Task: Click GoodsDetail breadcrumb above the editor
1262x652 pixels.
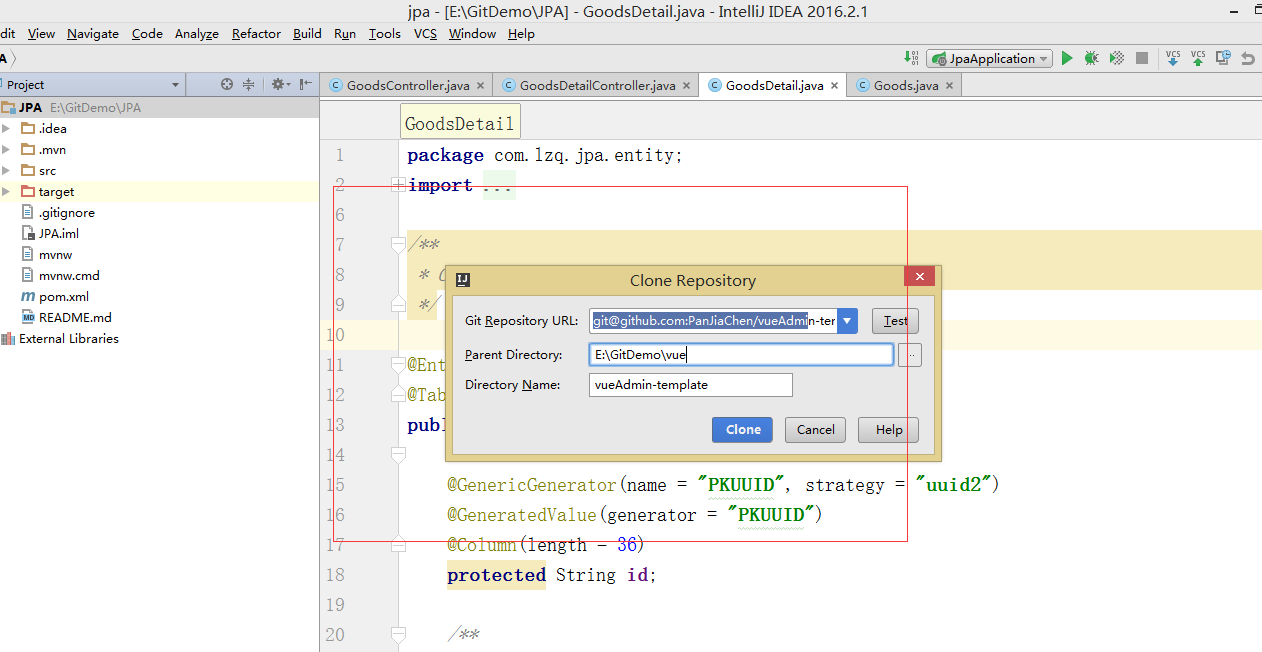Action: 459,123
